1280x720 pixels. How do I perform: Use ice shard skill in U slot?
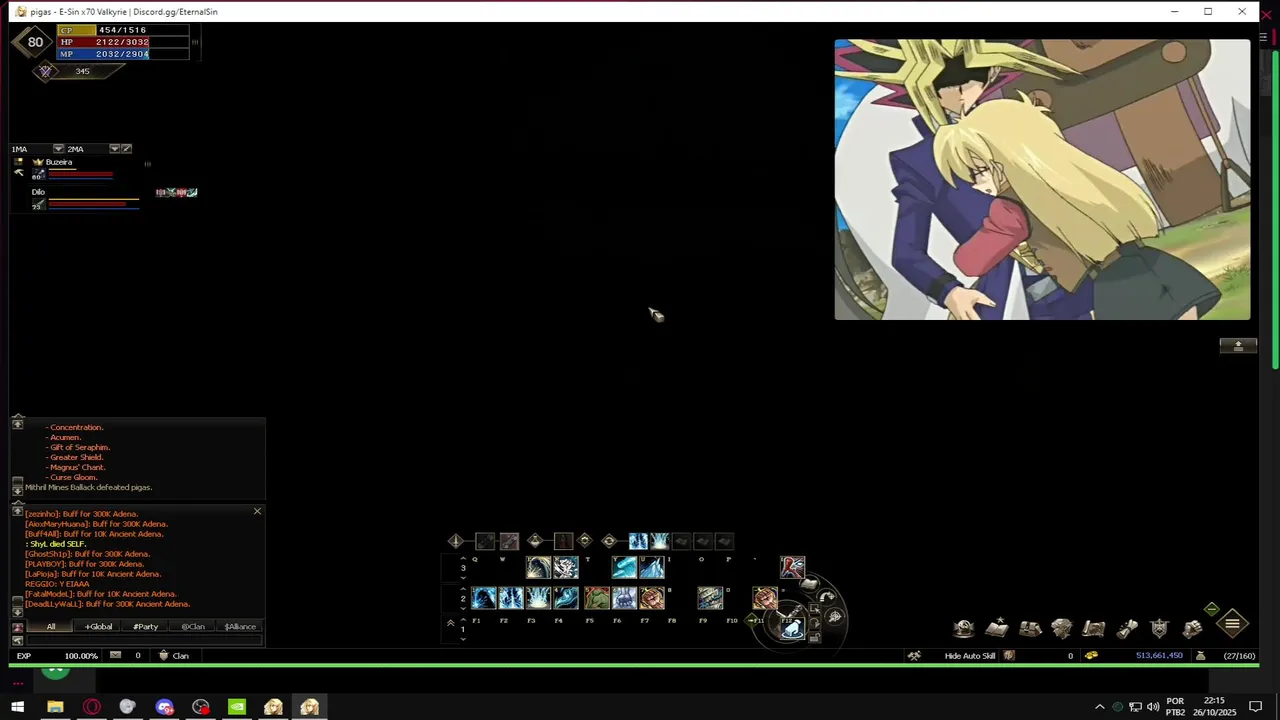(x=652, y=568)
